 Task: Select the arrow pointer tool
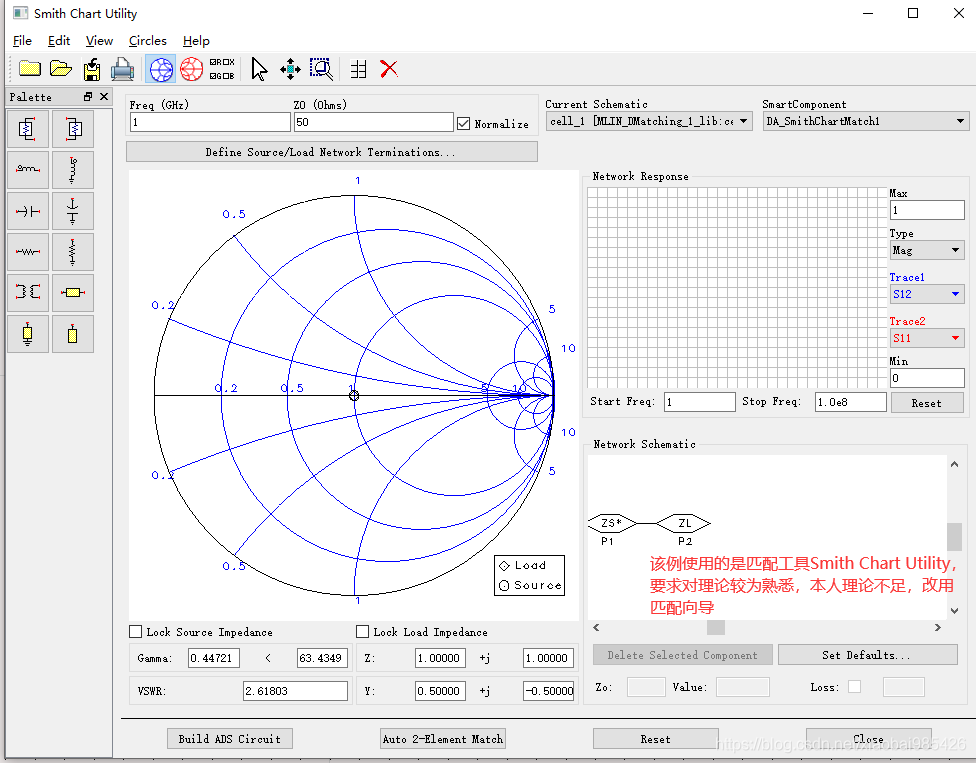(259, 69)
